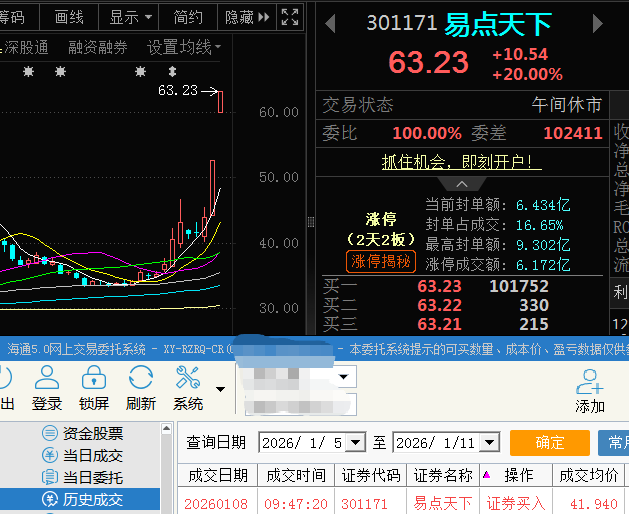This screenshot has height=514, width=629.
Task: Click the 买三 bid price 63.21
Action: tap(439, 324)
